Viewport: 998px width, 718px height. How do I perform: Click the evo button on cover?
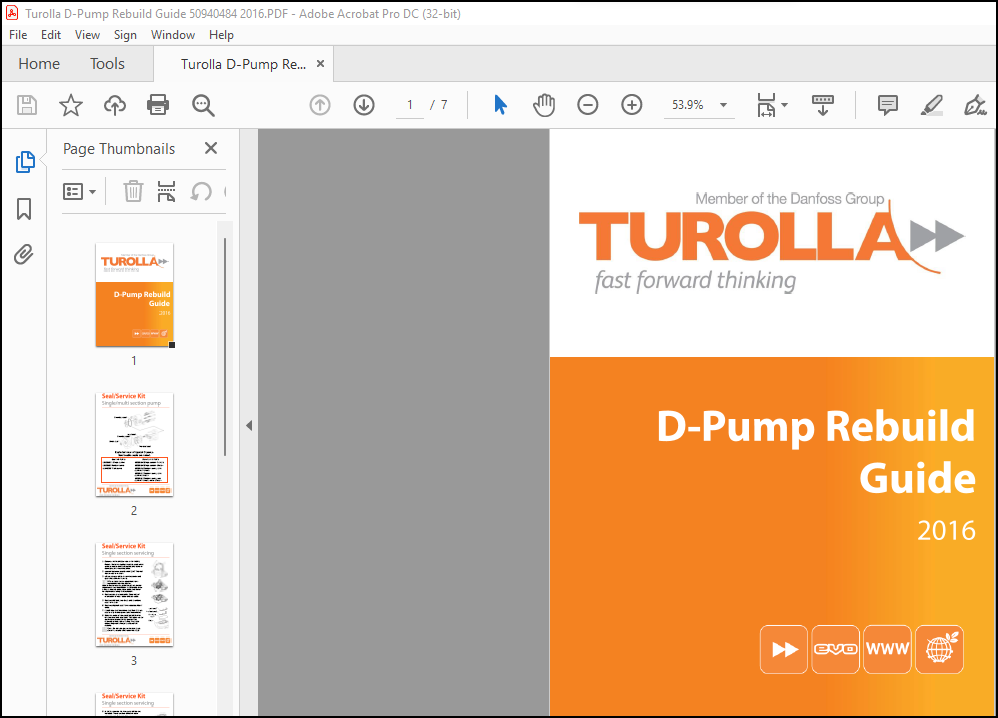[836, 649]
